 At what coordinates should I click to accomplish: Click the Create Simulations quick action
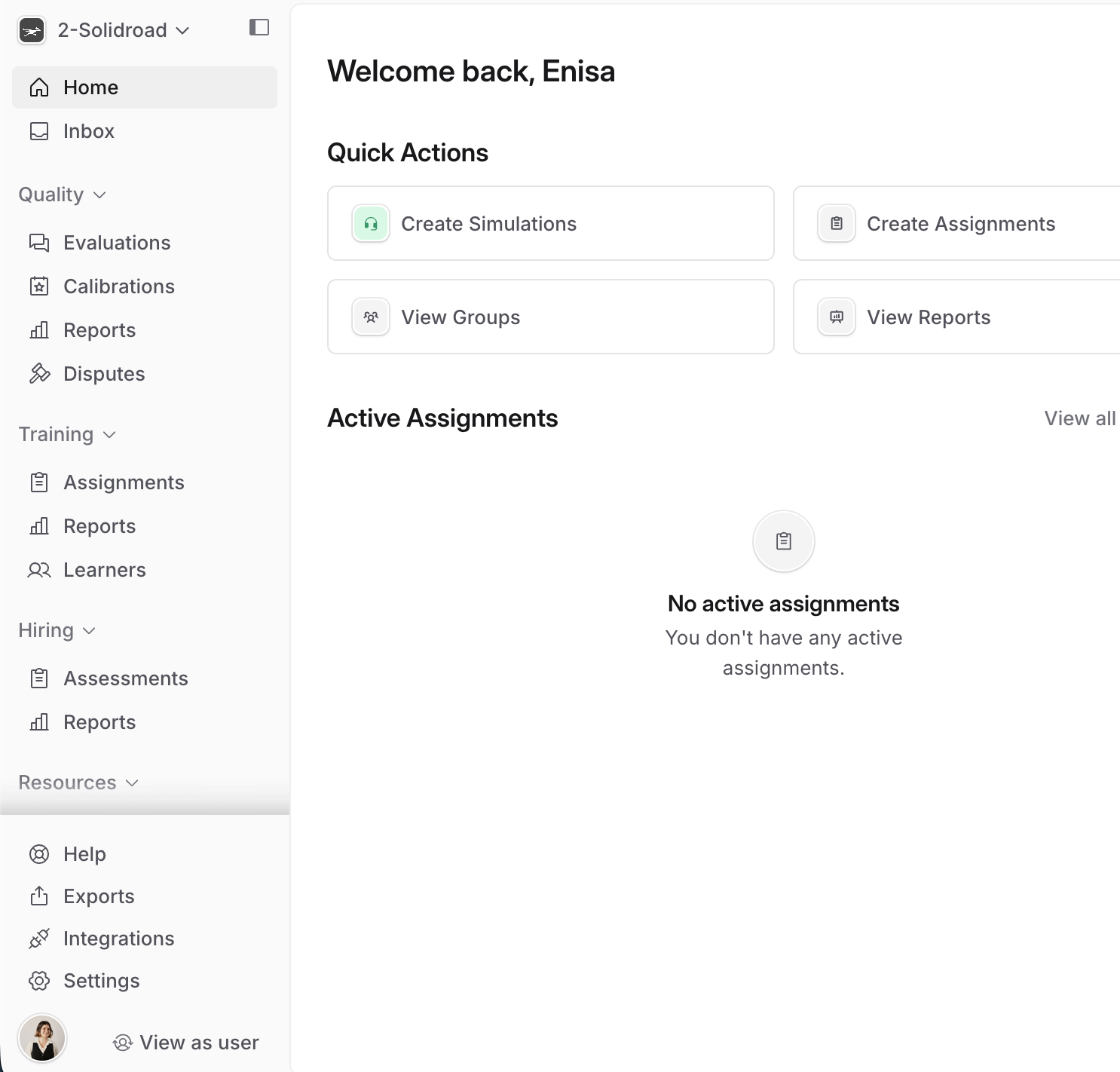click(x=551, y=223)
